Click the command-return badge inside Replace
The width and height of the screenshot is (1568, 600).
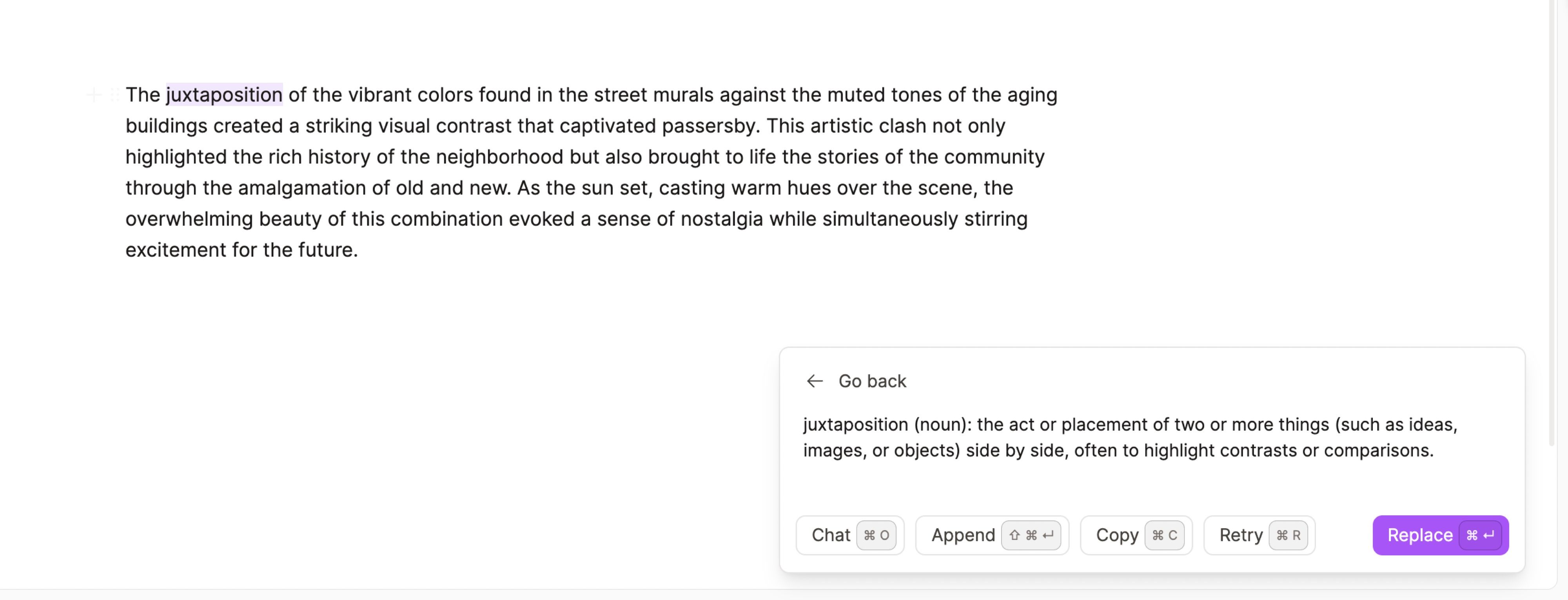tap(1480, 535)
